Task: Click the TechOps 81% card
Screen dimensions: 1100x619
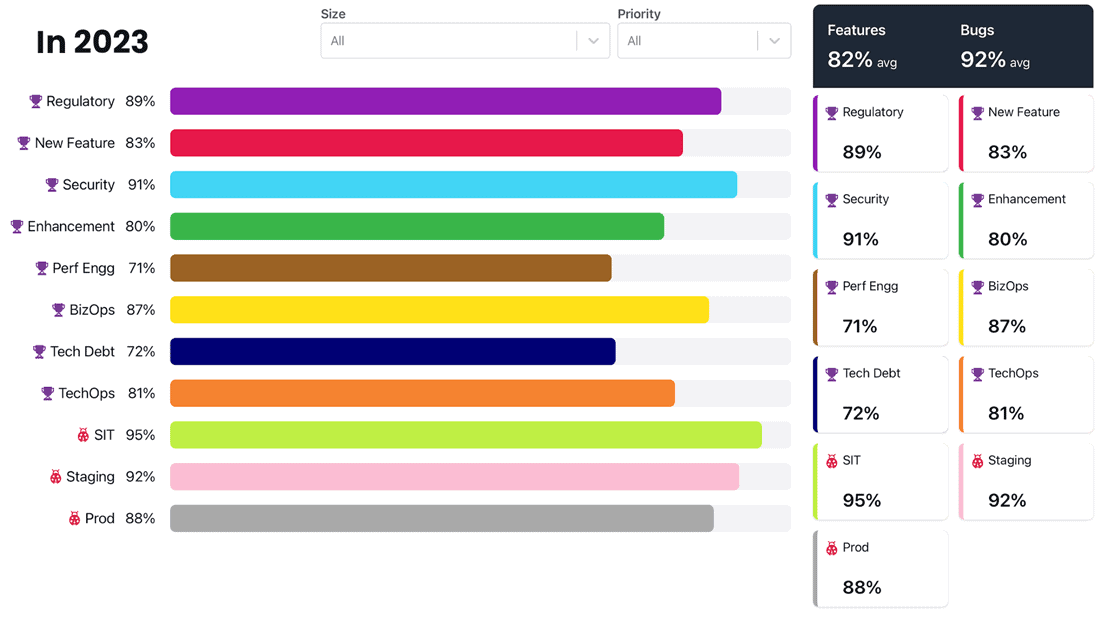Action: pyautogui.click(x=1026, y=394)
